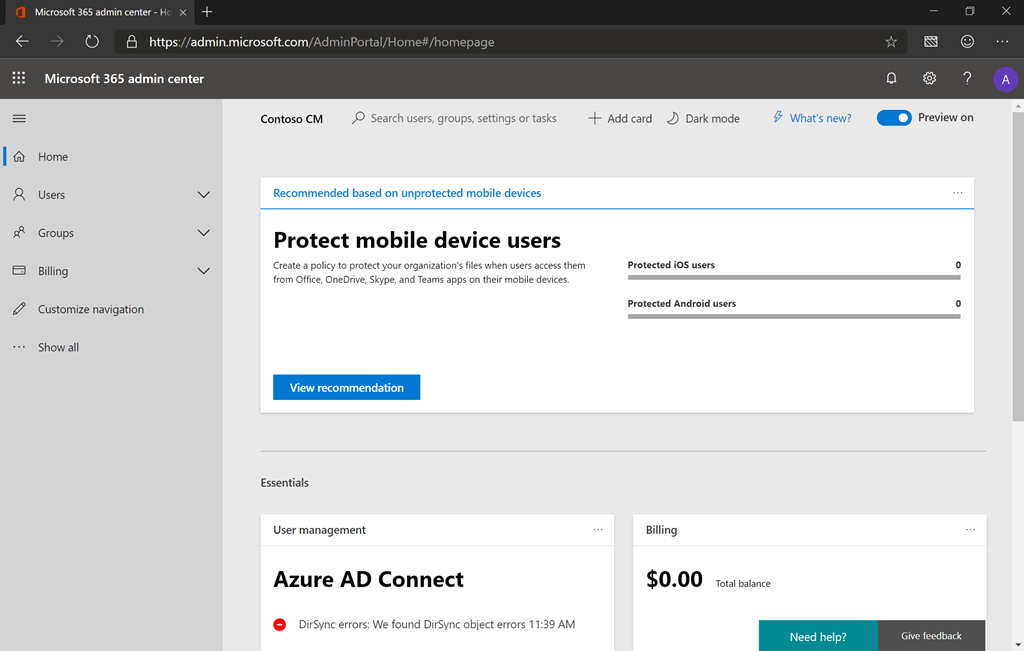Open the User management card options menu

(x=598, y=530)
